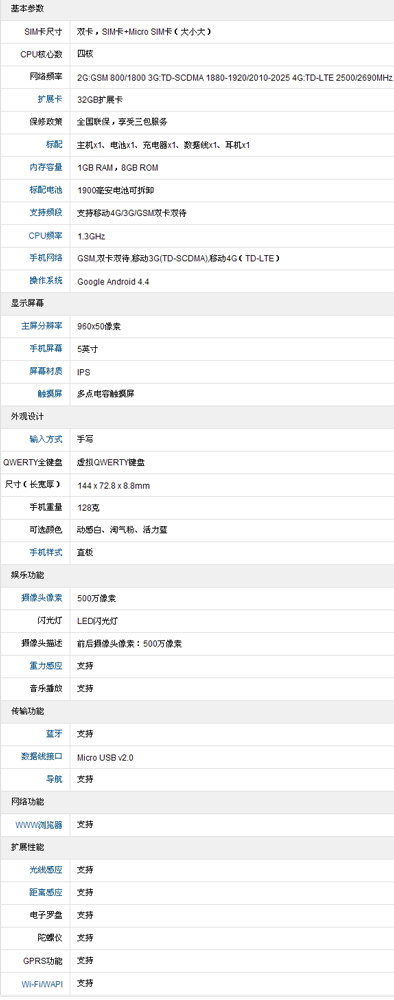
Task: Click the QWERTY全键盘 label
Action: [33, 462]
